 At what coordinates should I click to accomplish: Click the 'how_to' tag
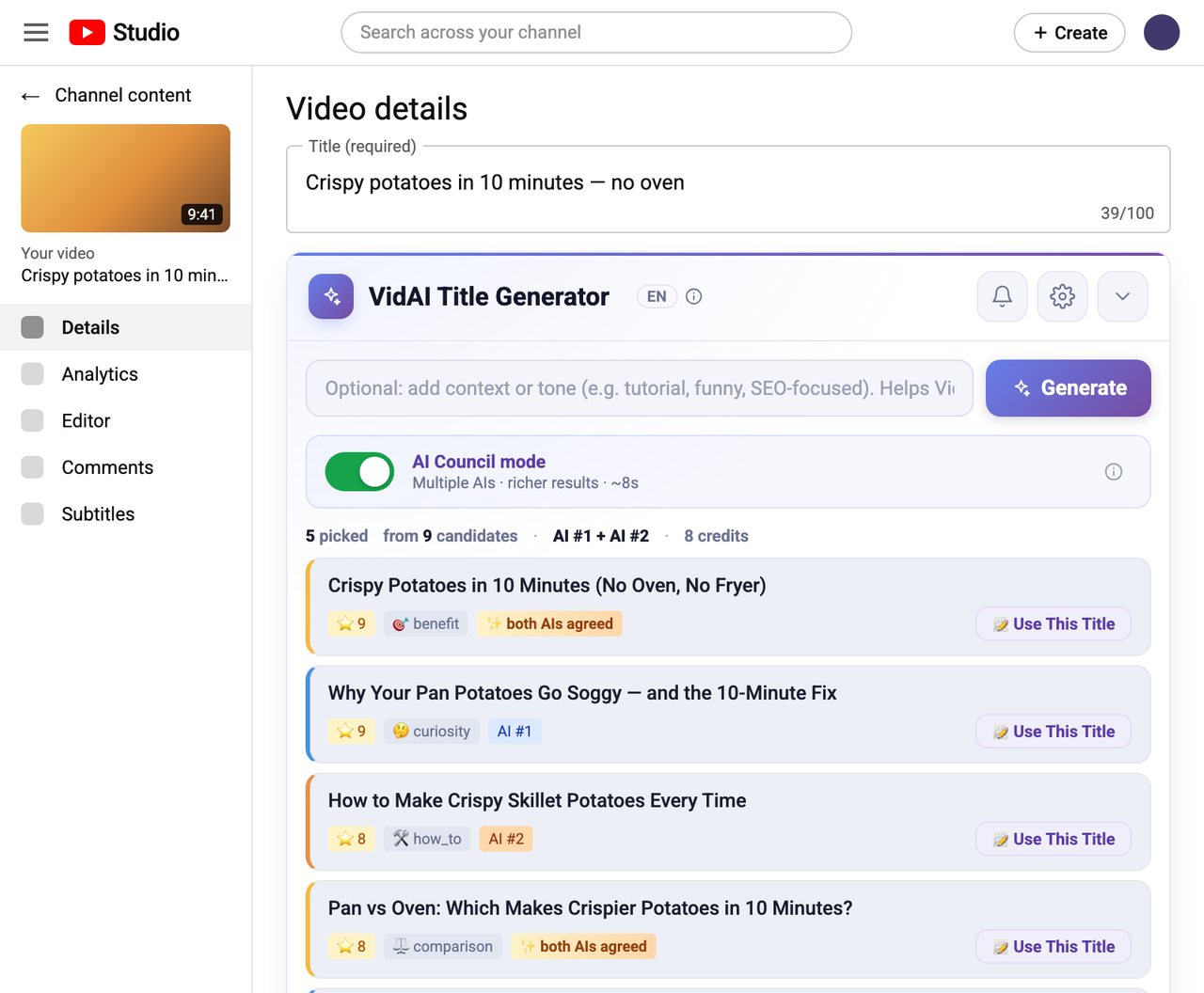click(x=427, y=839)
